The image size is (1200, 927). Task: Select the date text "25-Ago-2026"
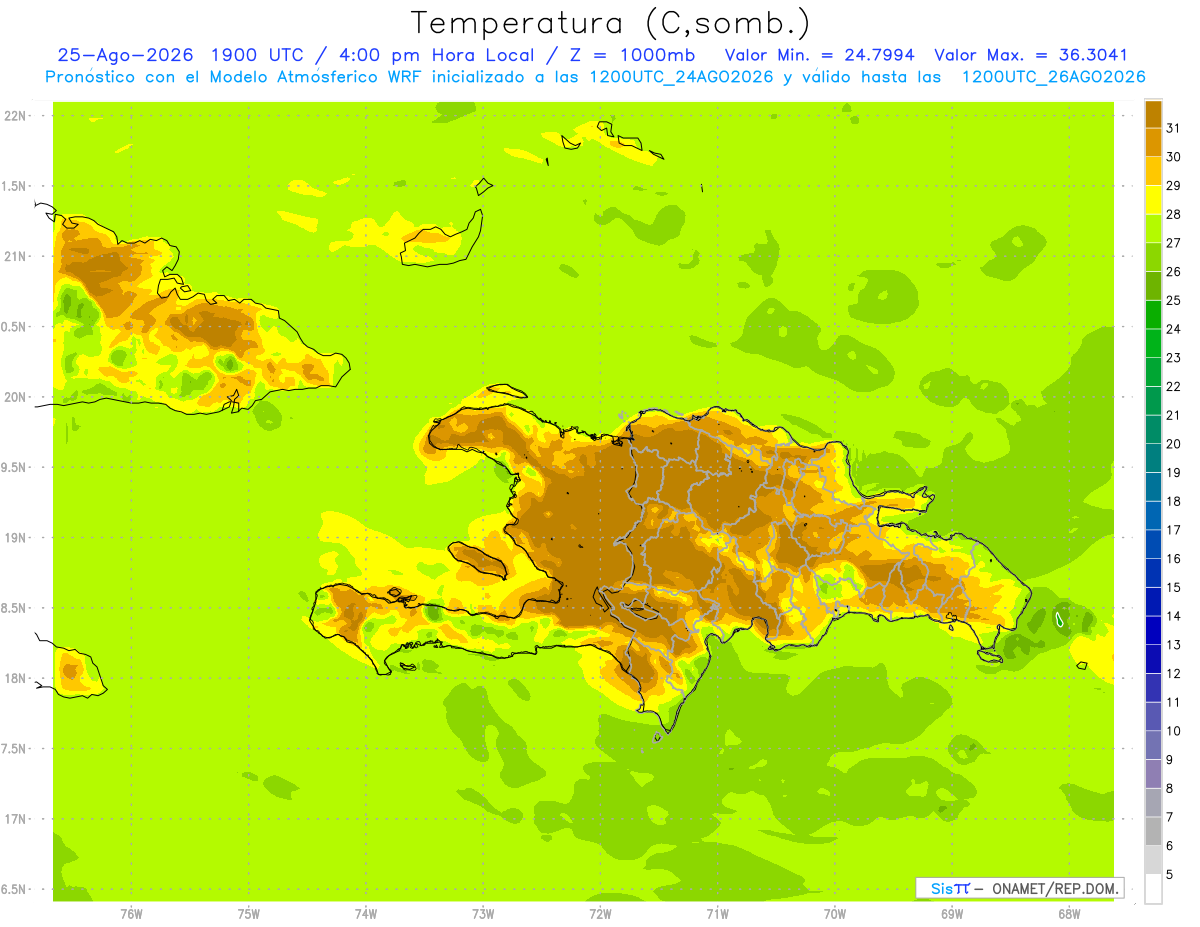pos(125,55)
